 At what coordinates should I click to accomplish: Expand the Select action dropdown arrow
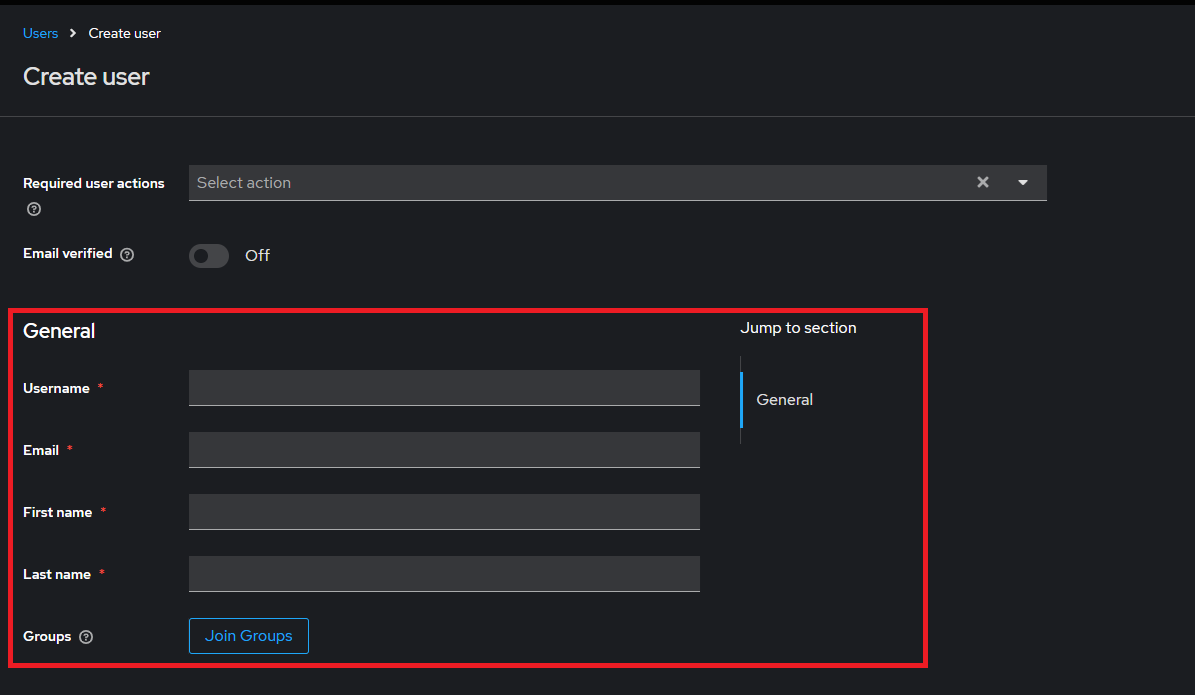click(x=1023, y=183)
